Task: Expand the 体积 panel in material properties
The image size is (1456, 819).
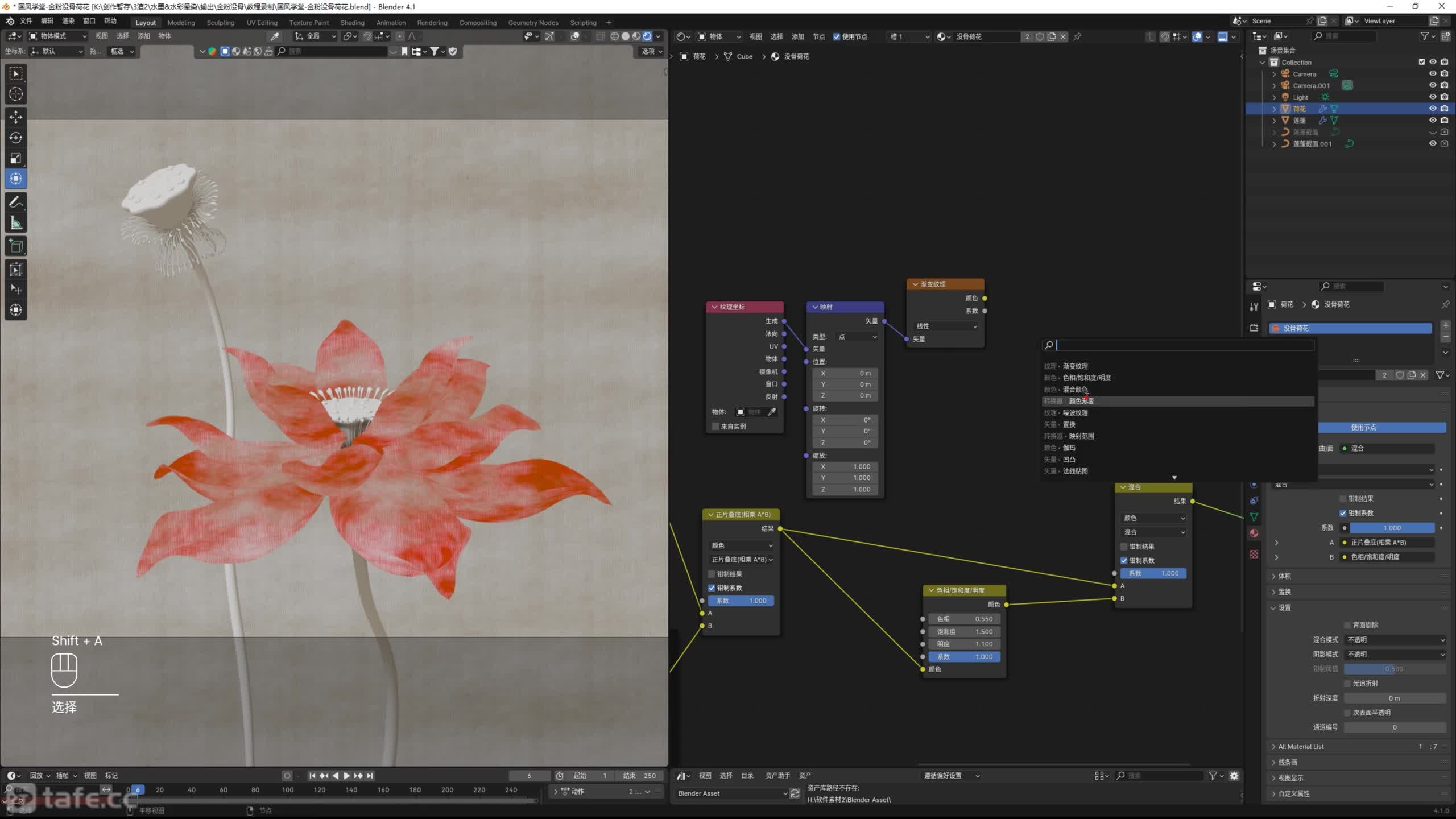Action: [x=1284, y=576]
